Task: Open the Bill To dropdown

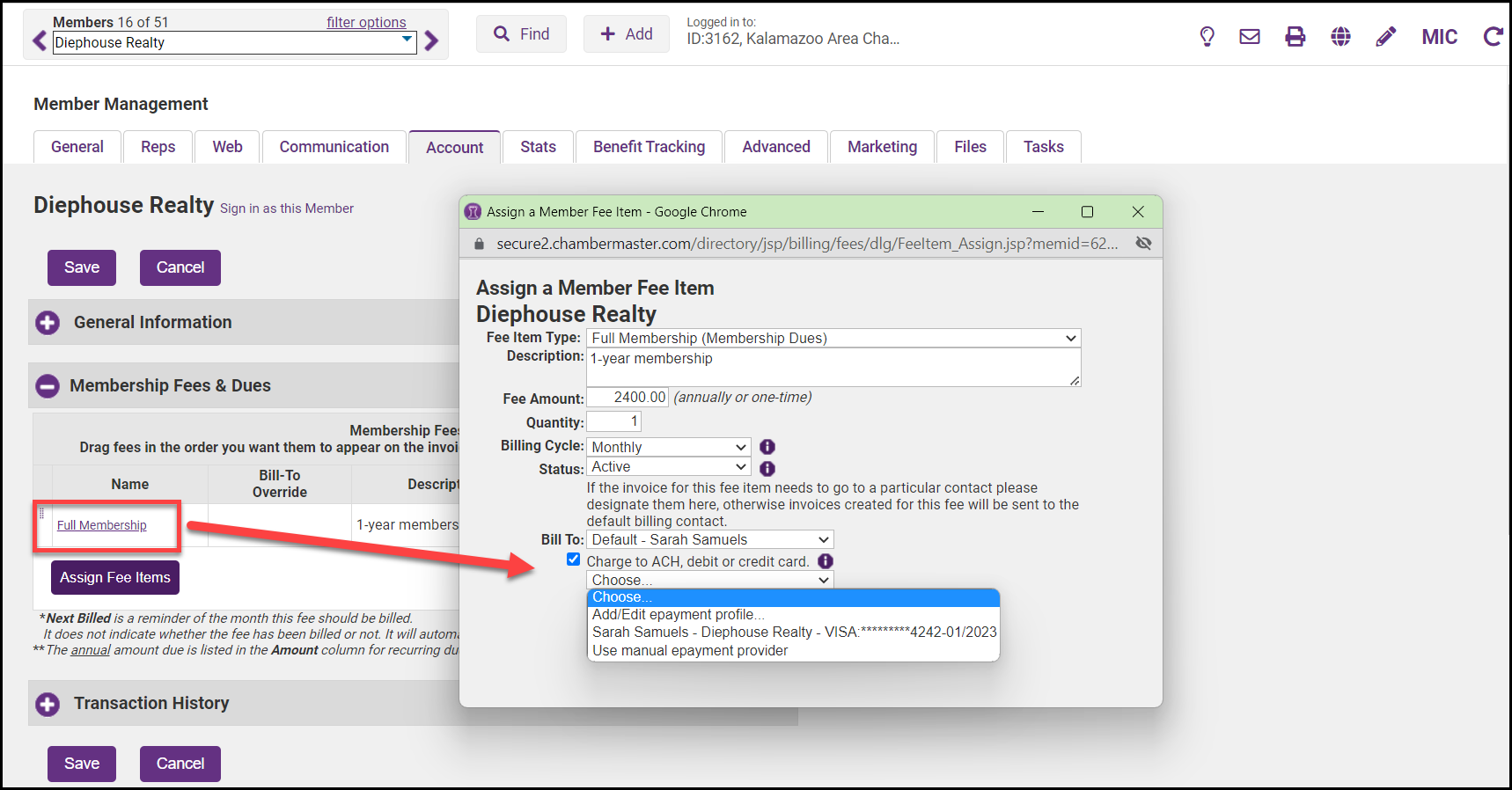Action: [709, 540]
